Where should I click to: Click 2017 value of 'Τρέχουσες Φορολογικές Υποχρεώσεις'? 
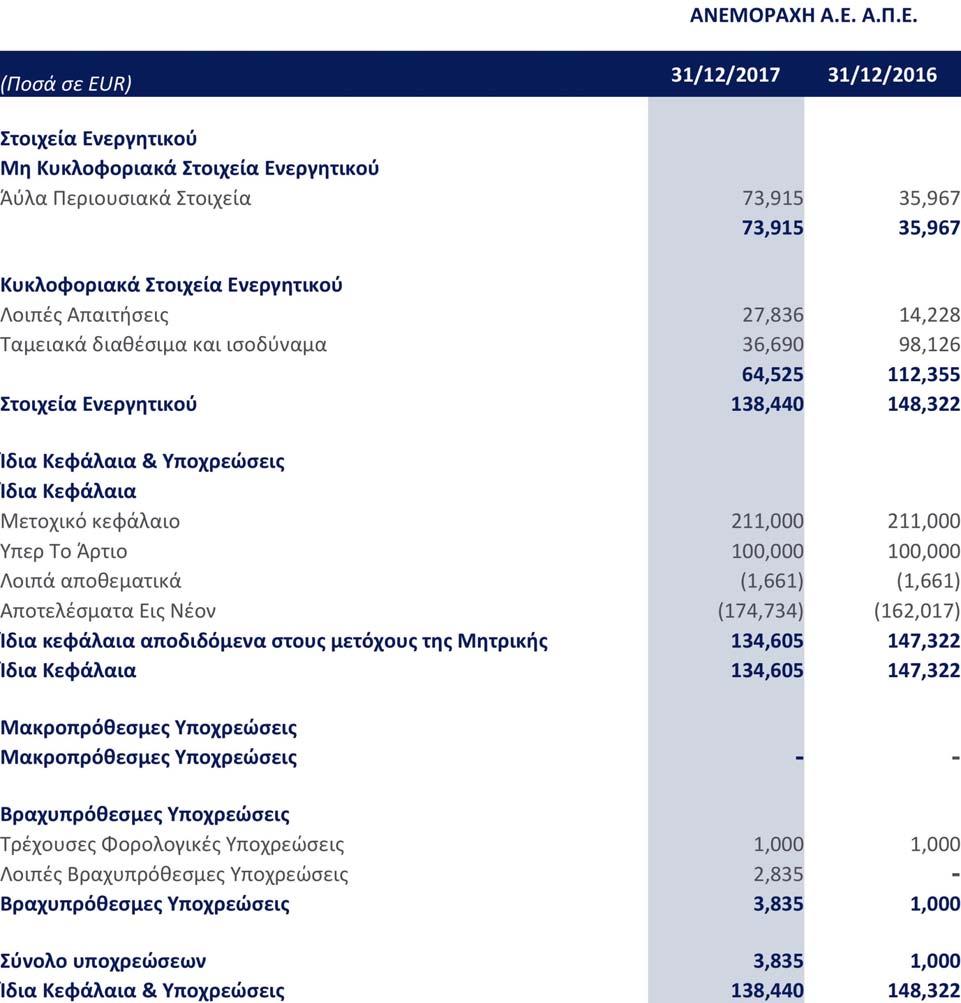778,844
